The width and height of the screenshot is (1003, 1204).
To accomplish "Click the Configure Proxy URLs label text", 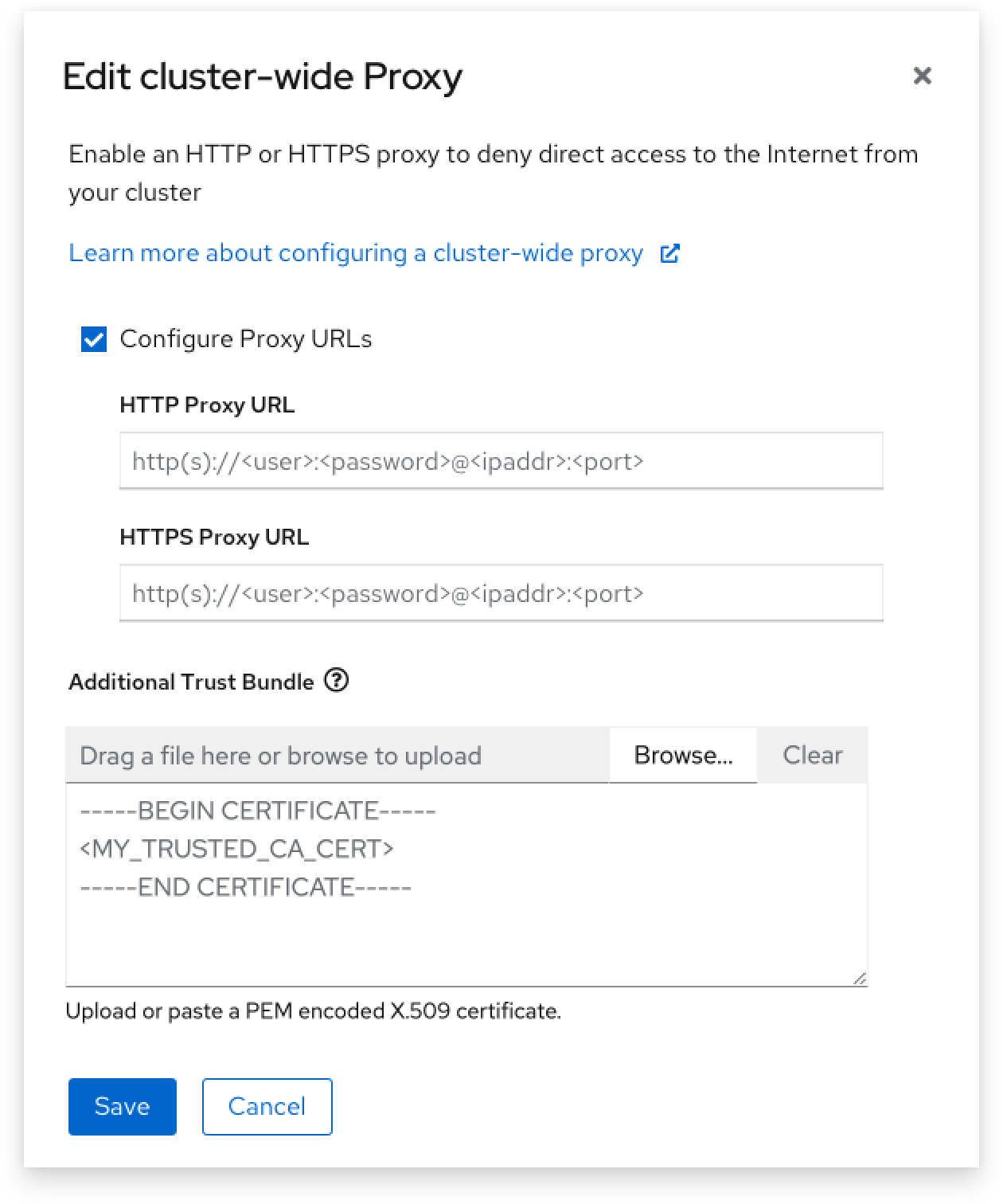I will click(245, 339).
